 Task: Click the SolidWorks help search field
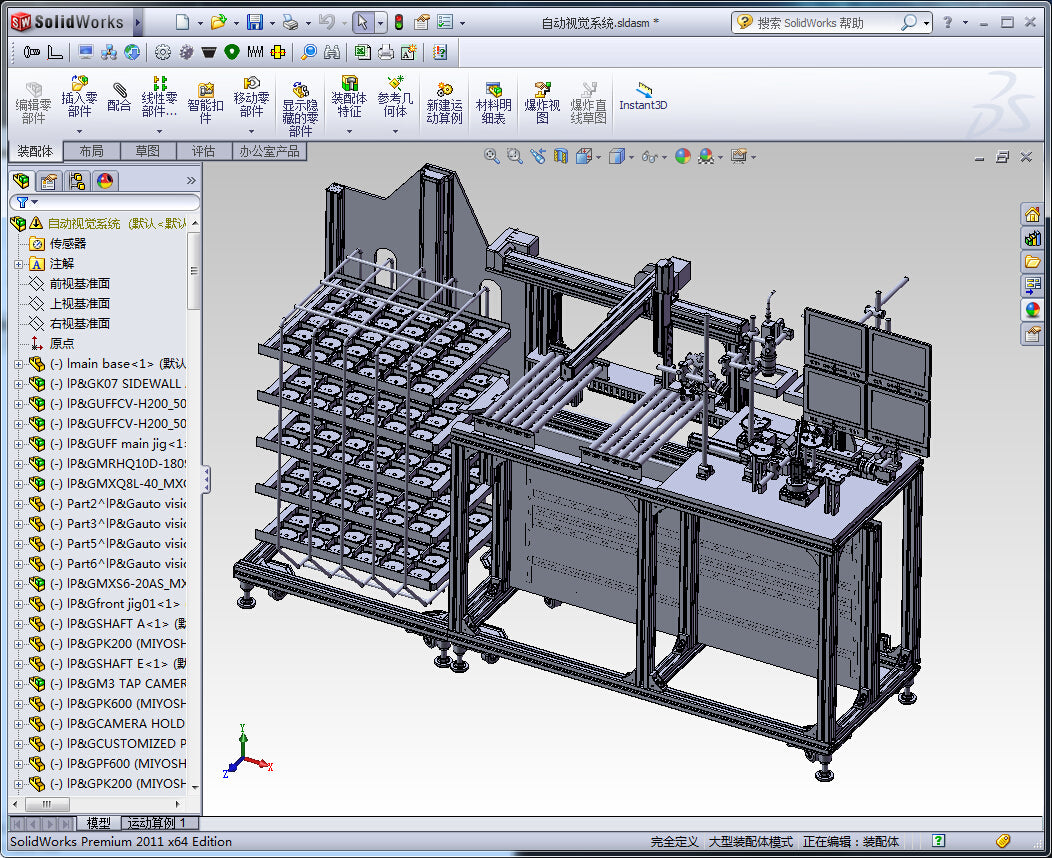click(x=825, y=23)
